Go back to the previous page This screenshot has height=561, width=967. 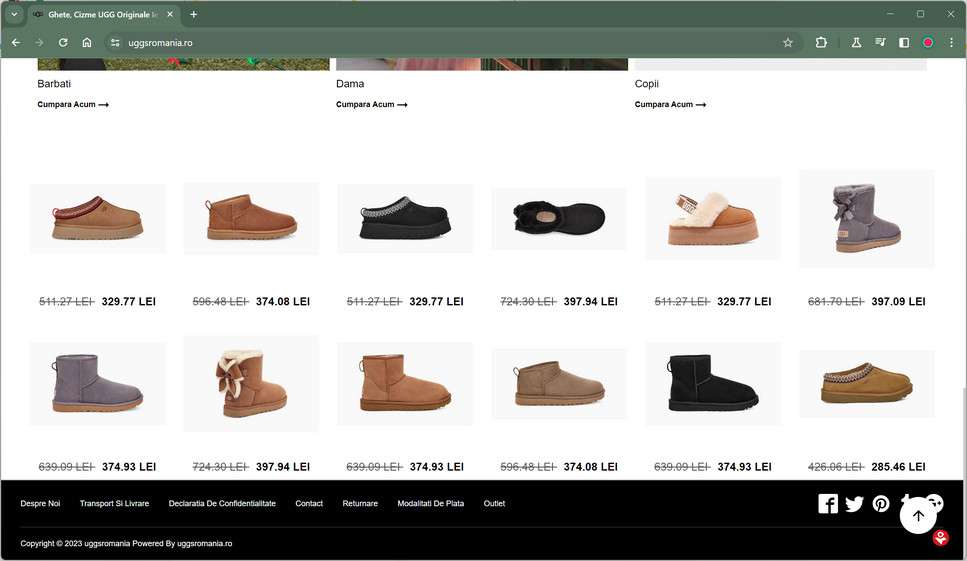click(x=16, y=43)
